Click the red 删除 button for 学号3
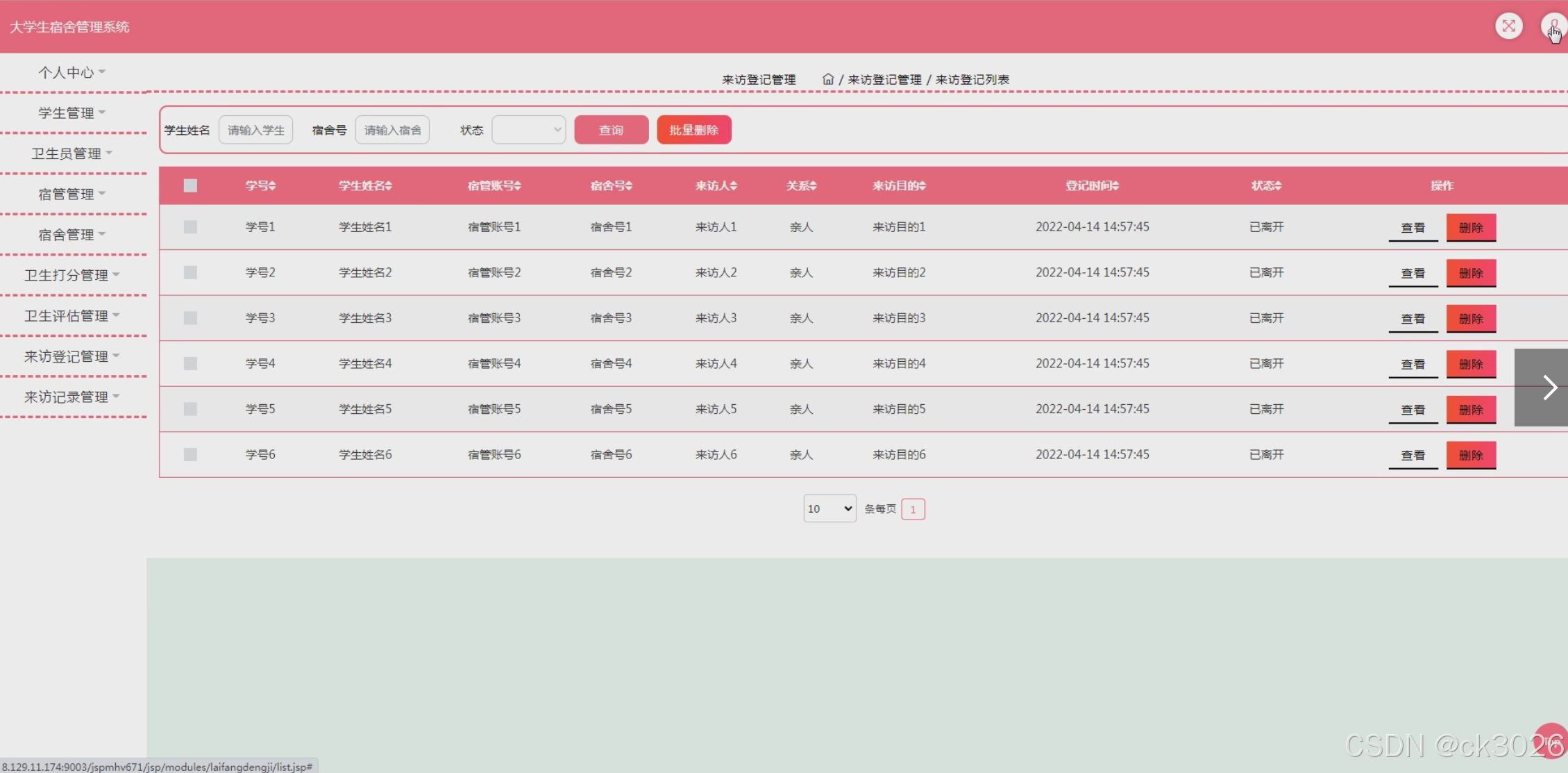Screen dimensions: 1568x773 click(x=1470, y=318)
